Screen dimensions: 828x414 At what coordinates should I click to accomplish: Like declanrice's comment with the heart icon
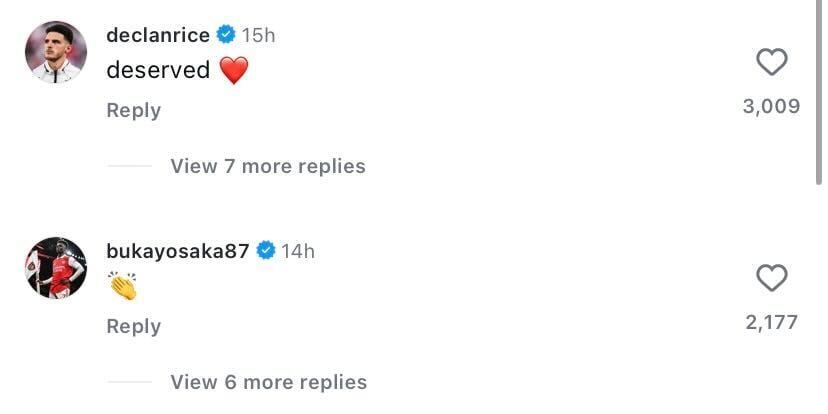point(771,62)
